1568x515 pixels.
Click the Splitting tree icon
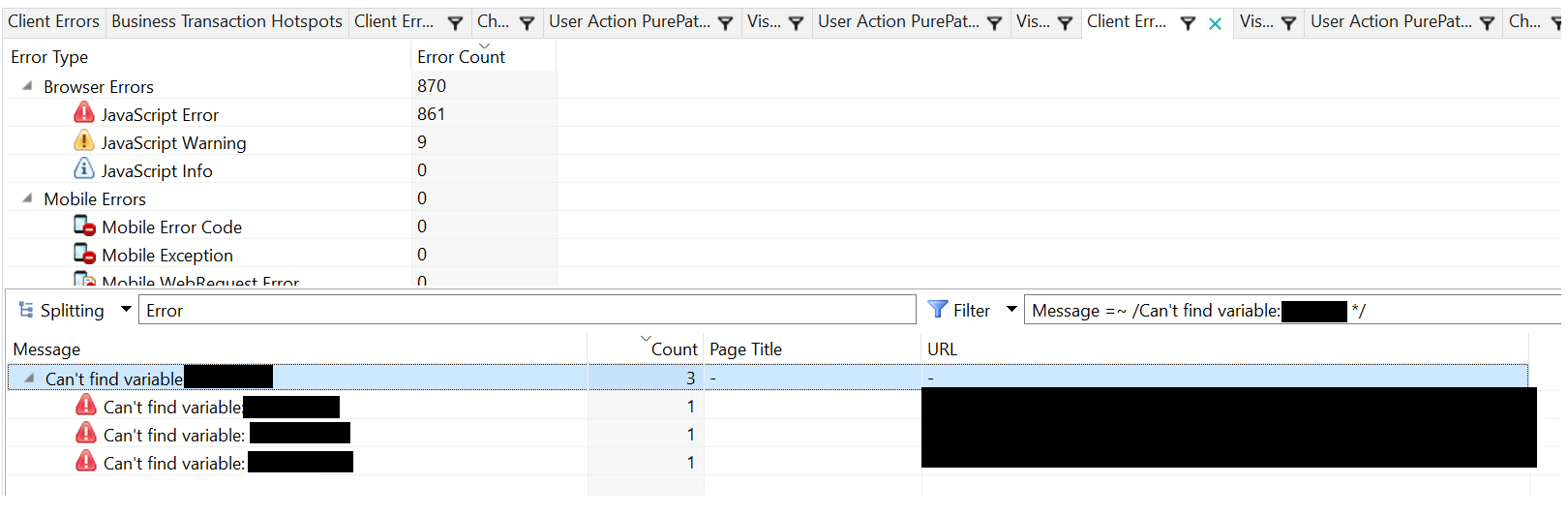point(26,310)
